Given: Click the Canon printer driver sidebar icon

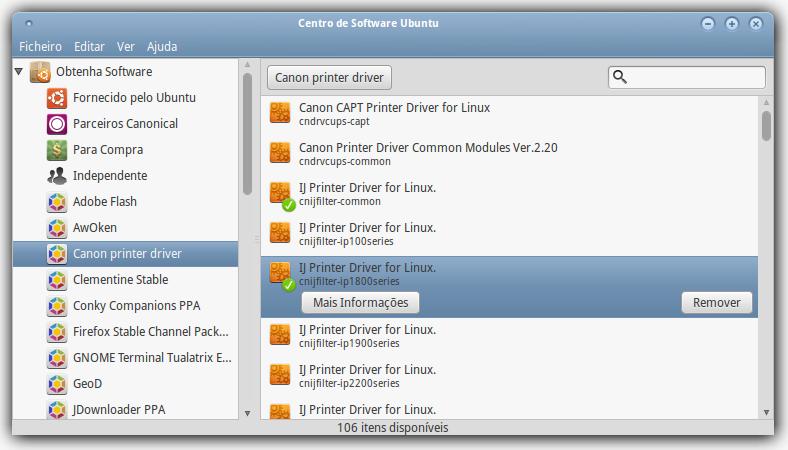Looking at the screenshot, I should coord(57,254).
